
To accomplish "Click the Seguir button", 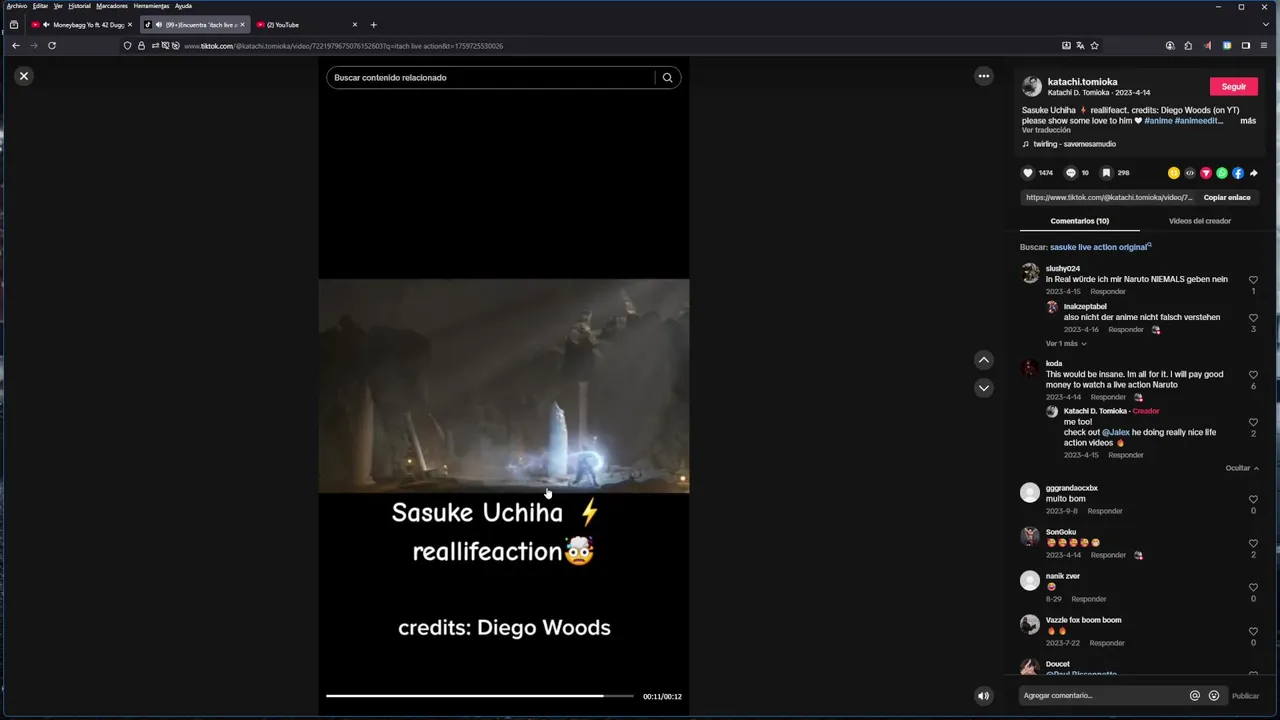I will pos(1234,87).
